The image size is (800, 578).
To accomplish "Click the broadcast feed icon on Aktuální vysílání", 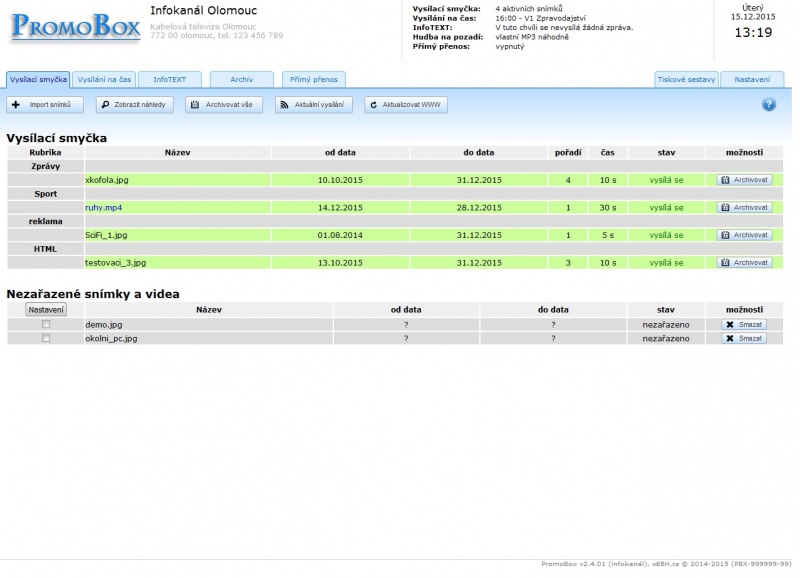I will 284,105.
